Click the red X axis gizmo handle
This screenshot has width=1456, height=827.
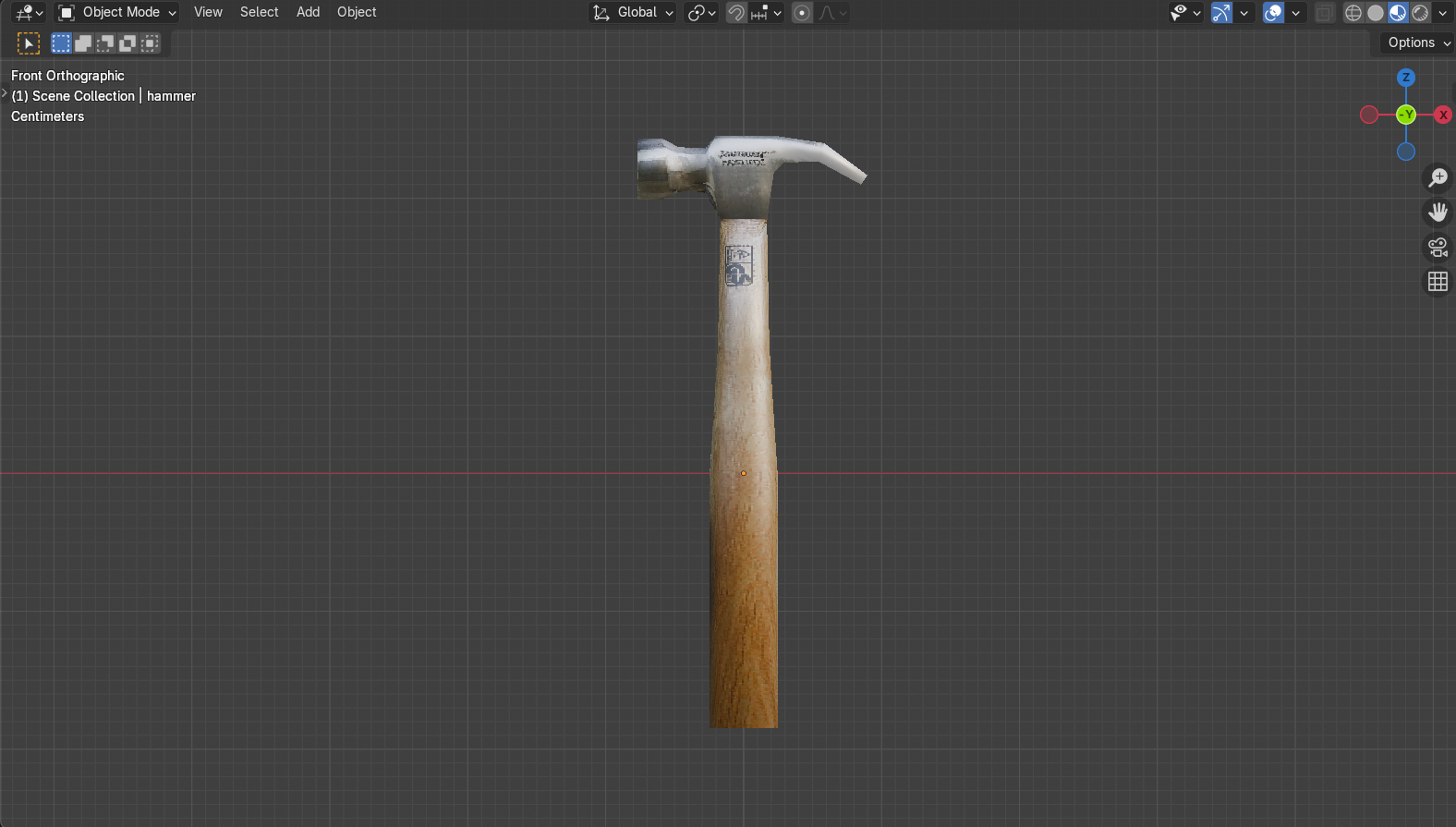point(1443,115)
